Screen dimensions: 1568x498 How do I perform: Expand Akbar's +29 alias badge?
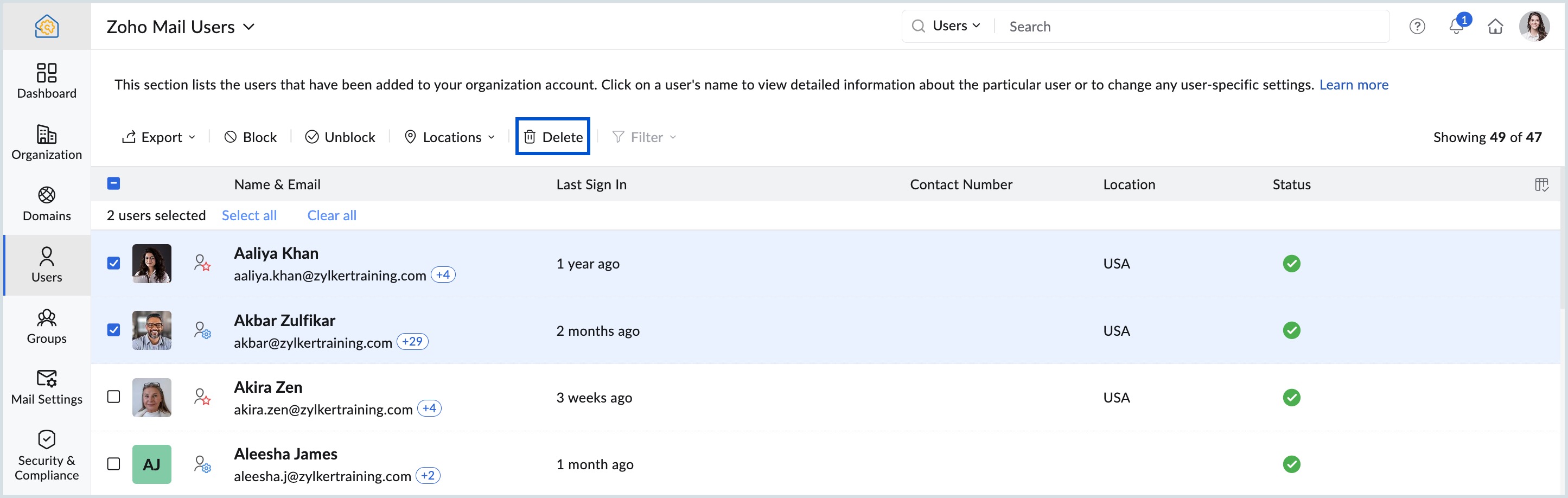coord(413,342)
